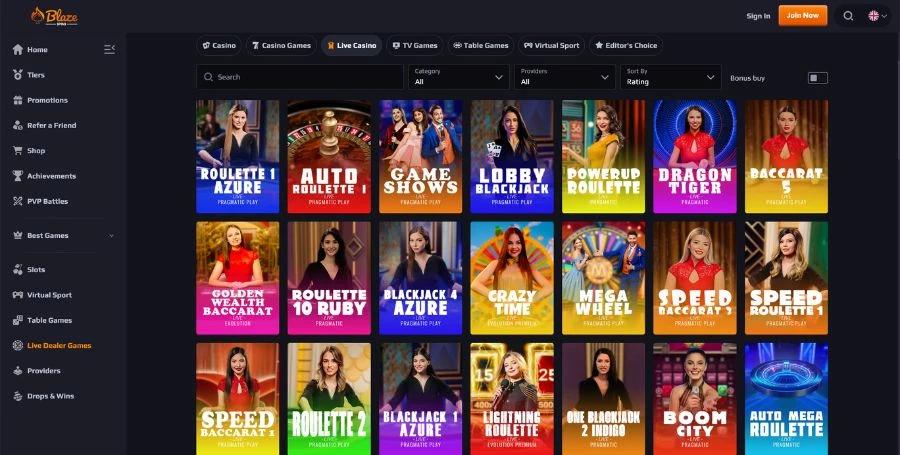Open the search magnifier icon in header
Image resolution: width=900 pixels, height=455 pixels.
[848, 16]
